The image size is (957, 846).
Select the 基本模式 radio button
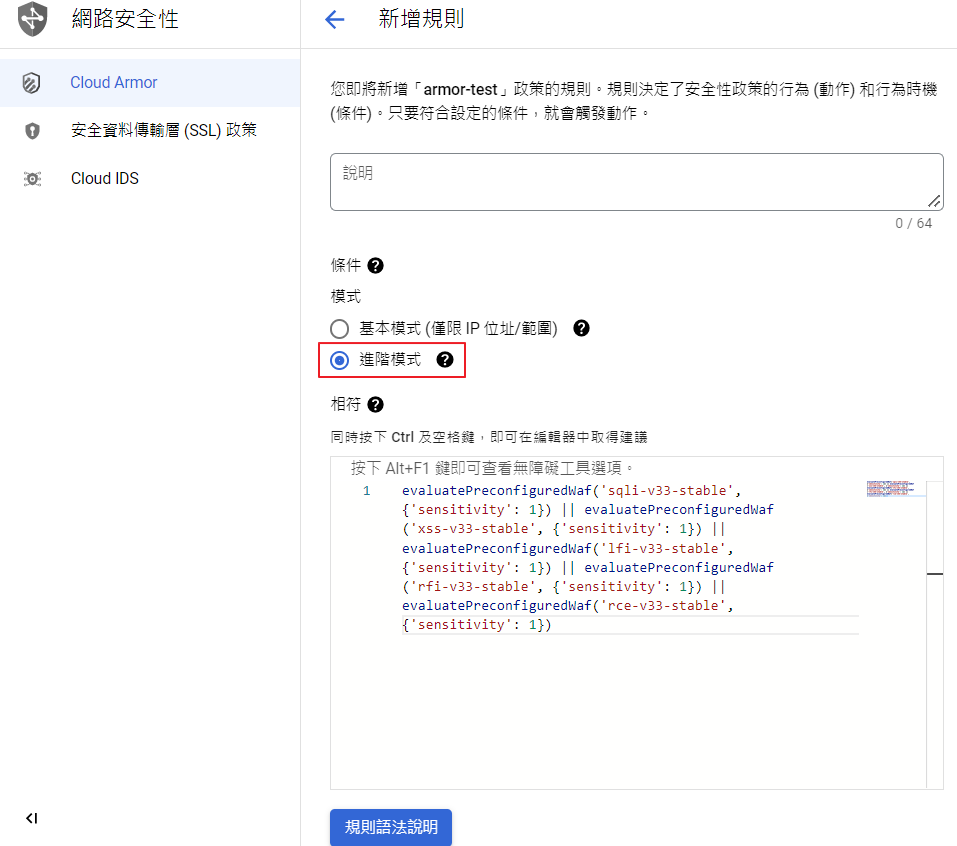click(x=340, y=329)
